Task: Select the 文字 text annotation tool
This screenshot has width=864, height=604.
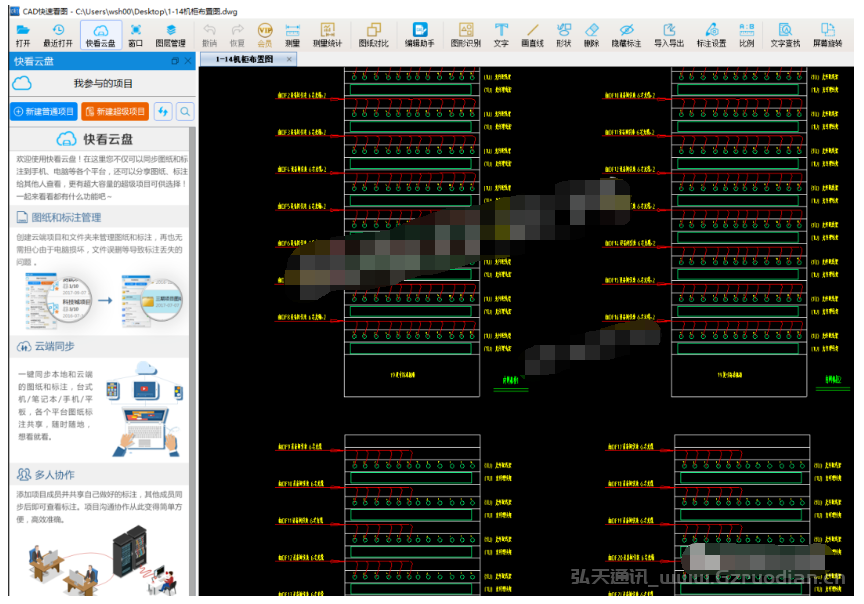Action: pos(501,35)
